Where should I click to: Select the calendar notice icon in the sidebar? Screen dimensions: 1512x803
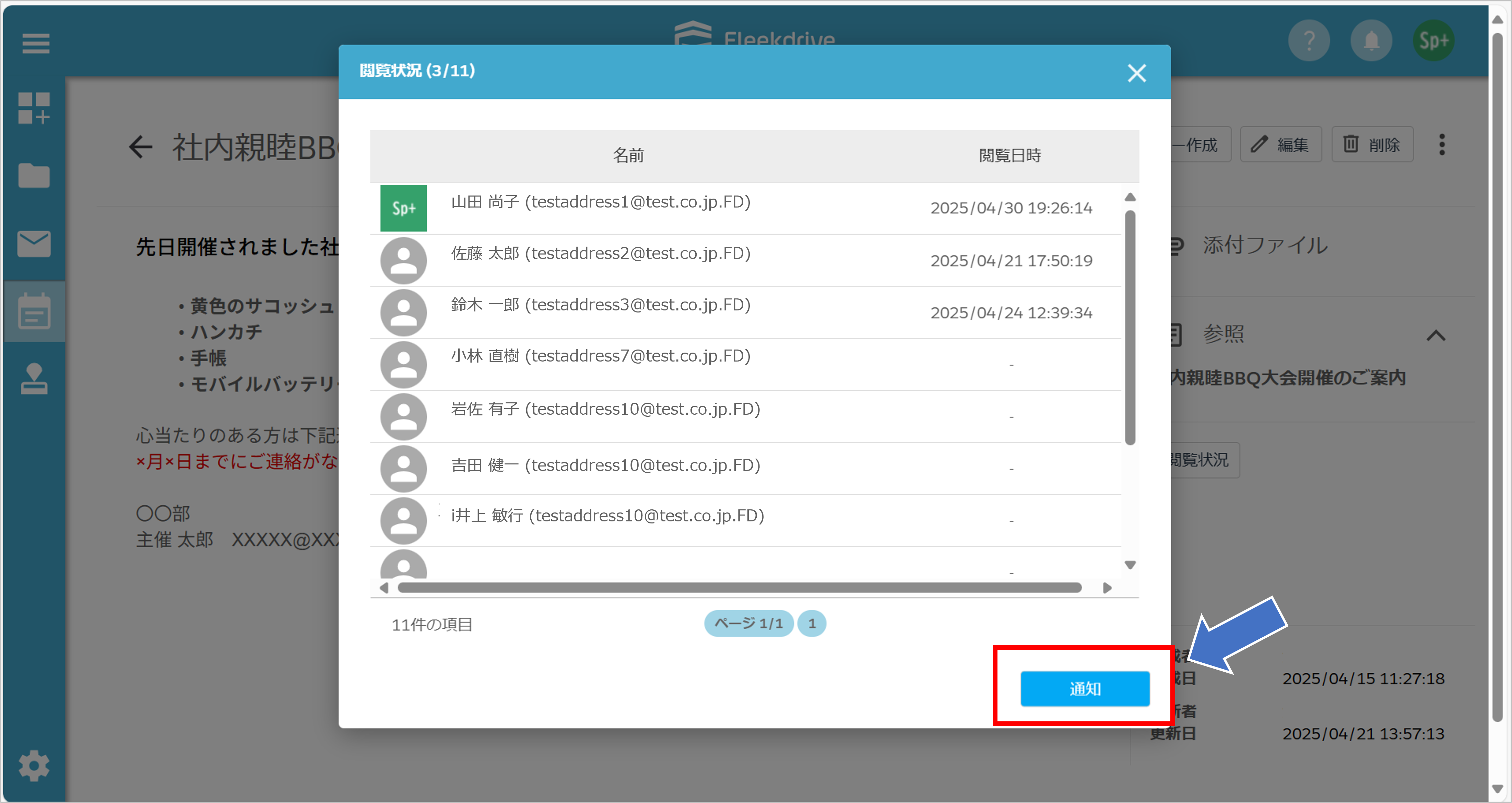pyautogui.click(x=34, y=311)
